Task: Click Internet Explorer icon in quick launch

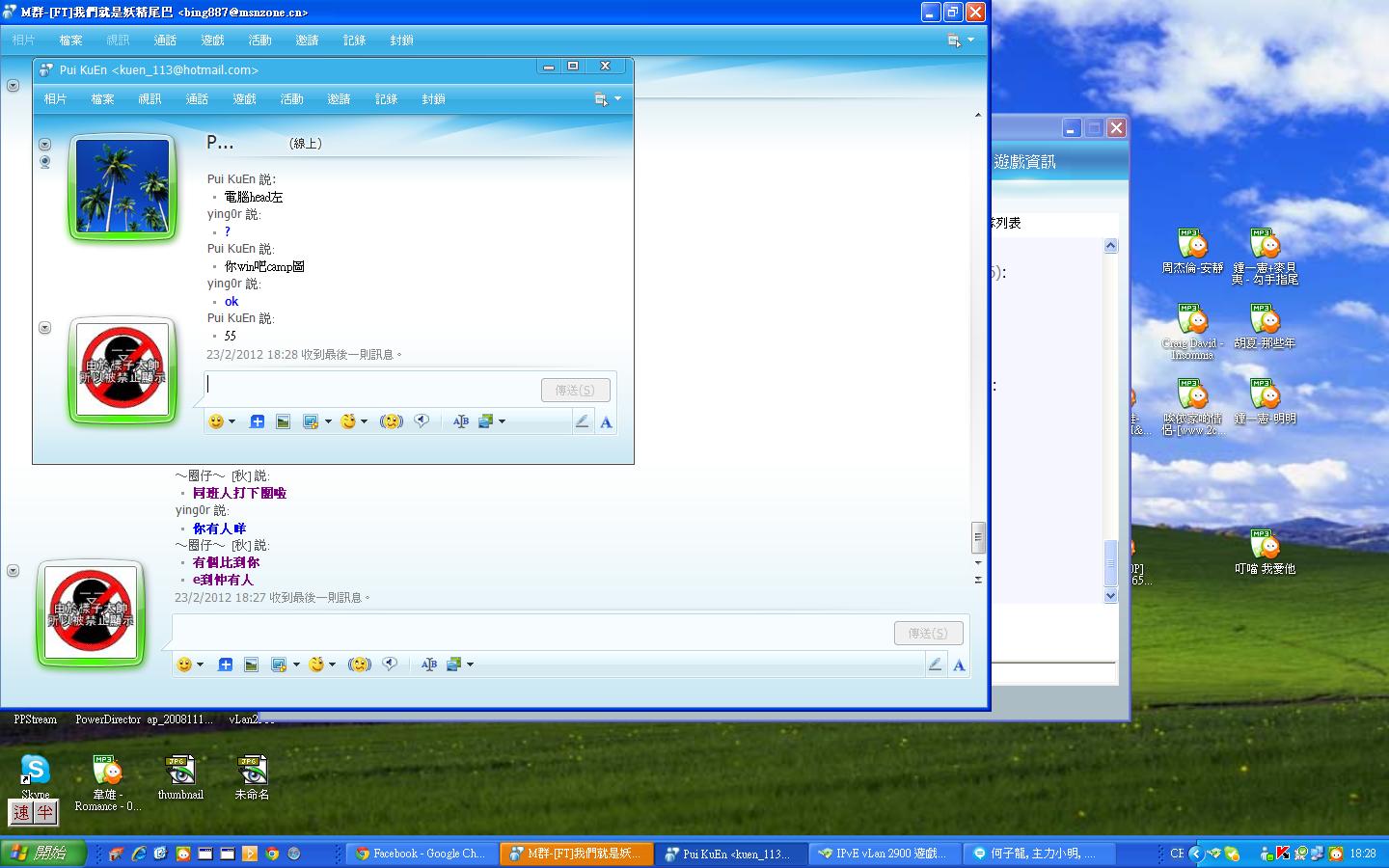Action: click(139, 854)
